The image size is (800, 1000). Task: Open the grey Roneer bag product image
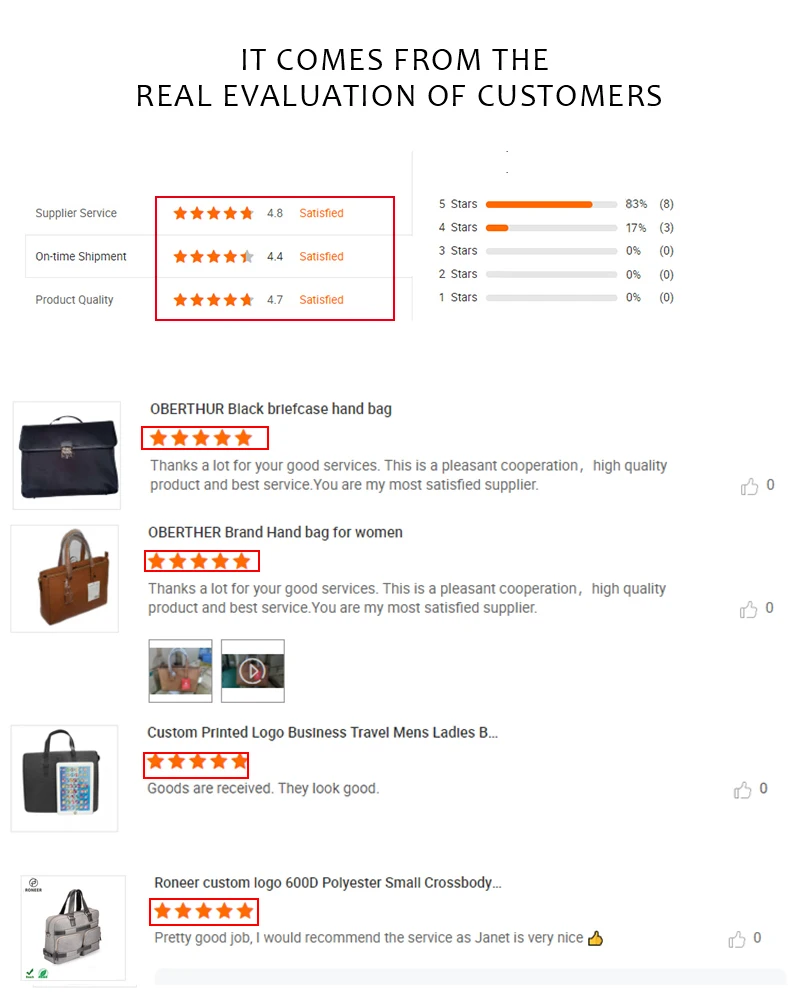coord(73,928)
